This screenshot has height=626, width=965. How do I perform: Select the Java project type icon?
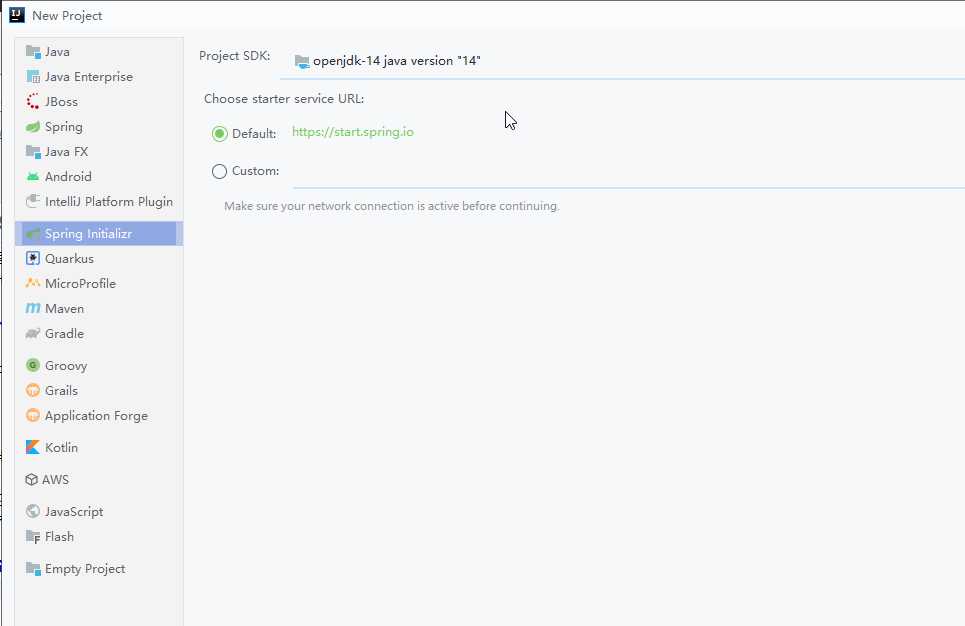(33, 52)
